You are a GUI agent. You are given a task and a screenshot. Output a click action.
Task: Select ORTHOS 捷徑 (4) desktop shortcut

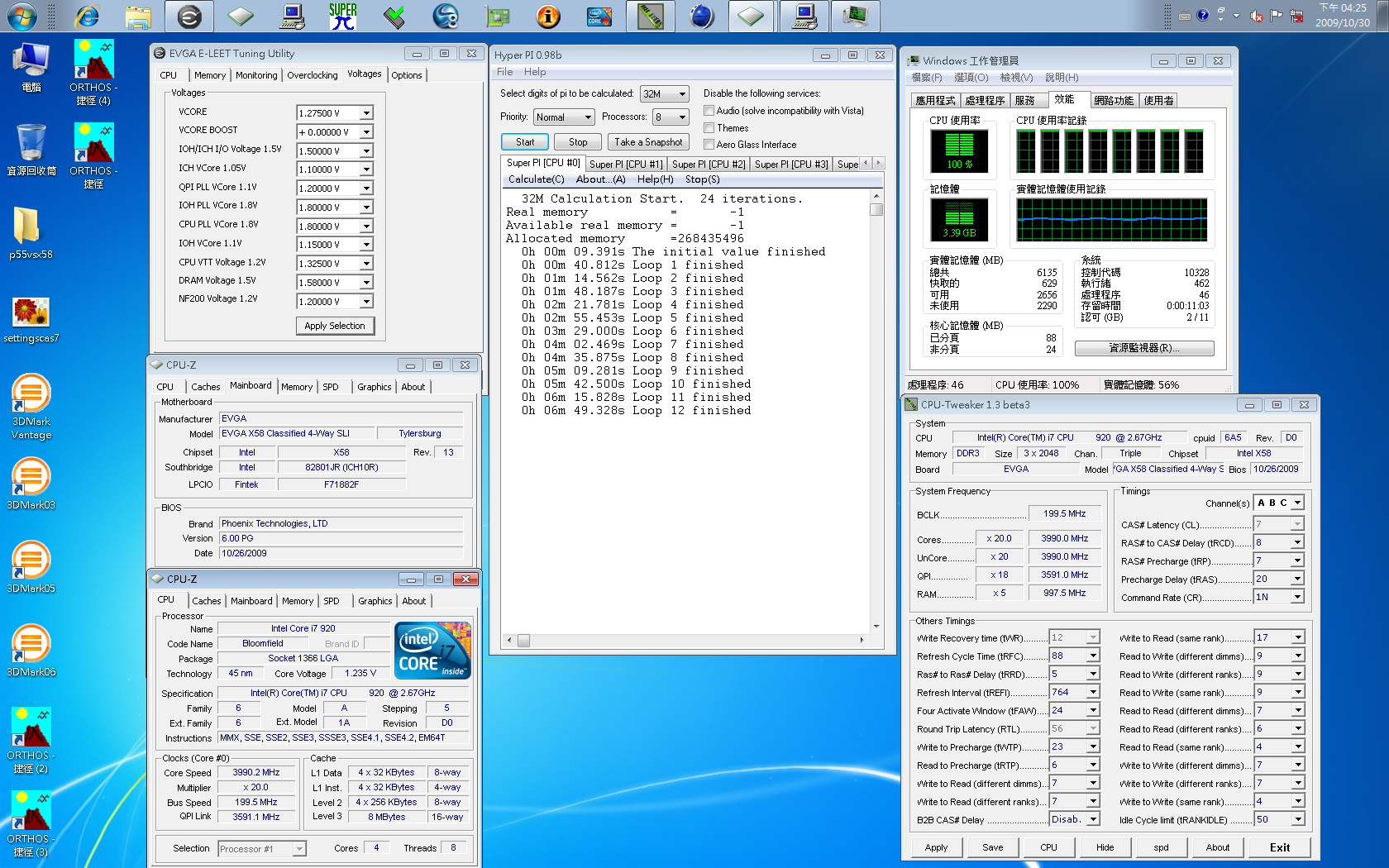point(93,73)
